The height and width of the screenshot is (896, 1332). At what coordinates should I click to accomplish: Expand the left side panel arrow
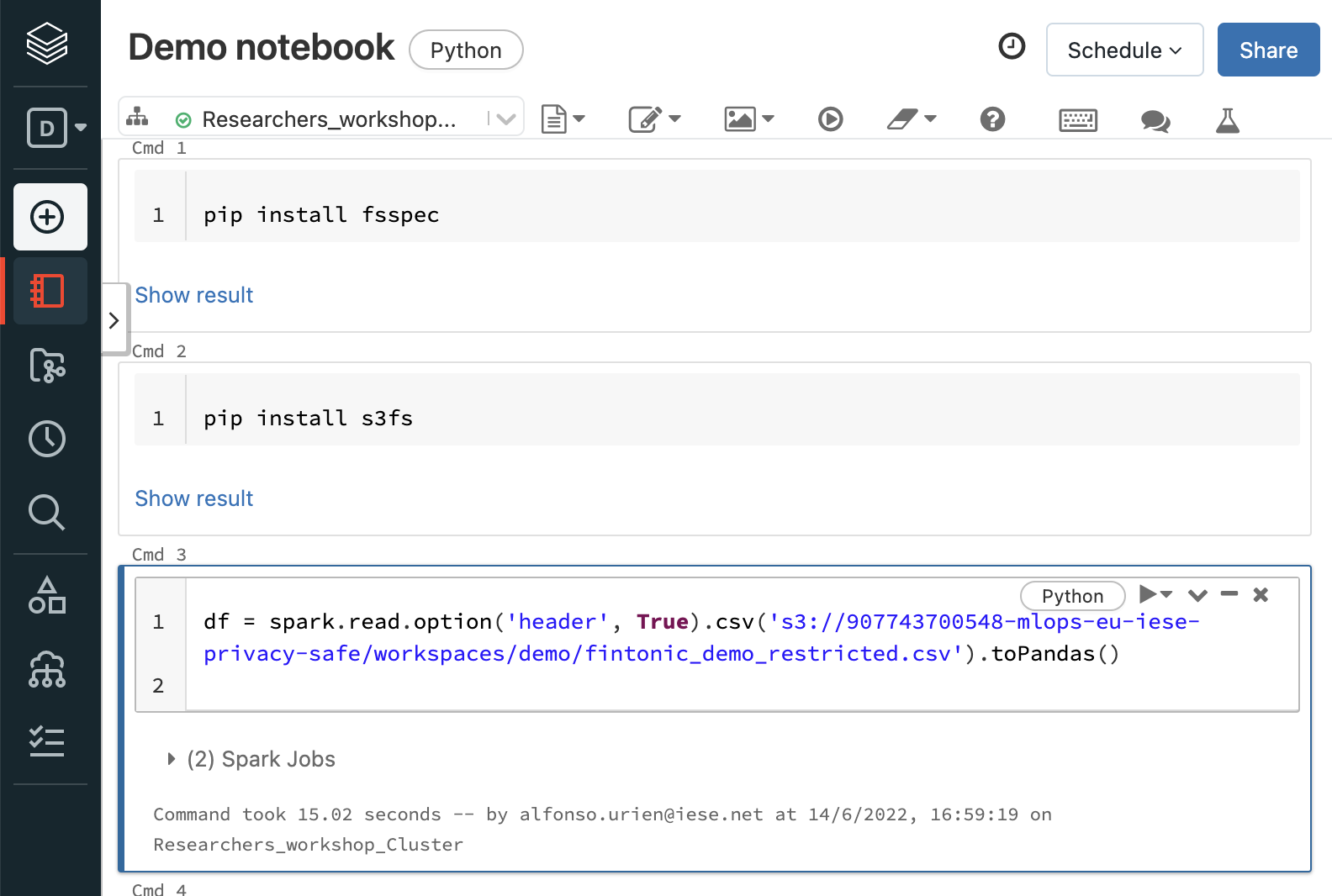click(x=114, y=320)
